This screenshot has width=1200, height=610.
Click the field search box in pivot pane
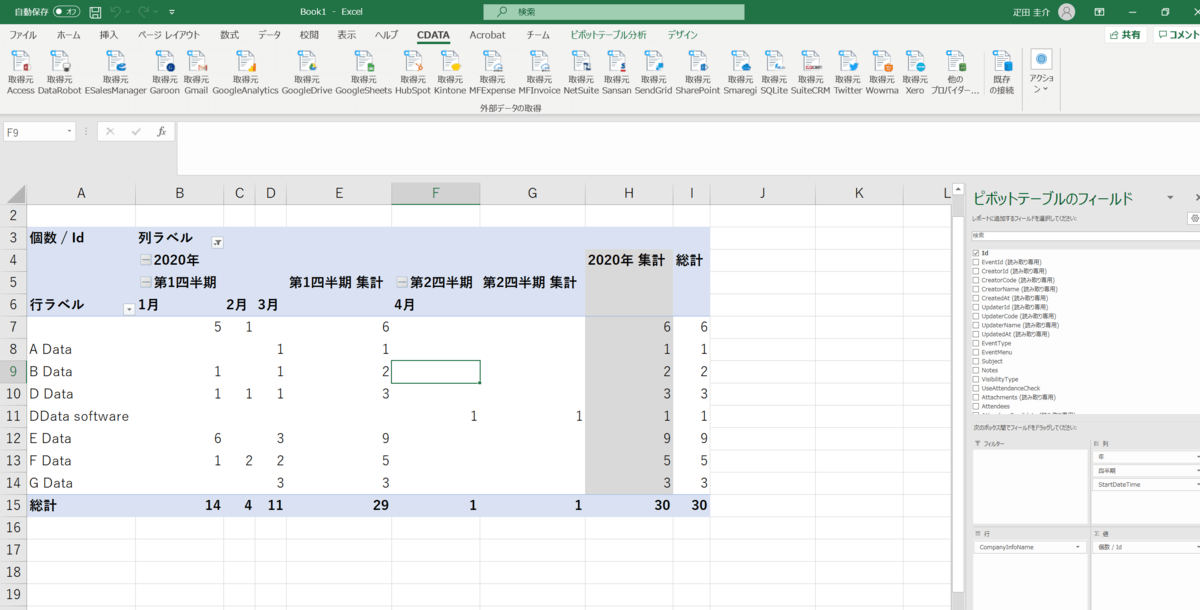(x=1086, y=235)
